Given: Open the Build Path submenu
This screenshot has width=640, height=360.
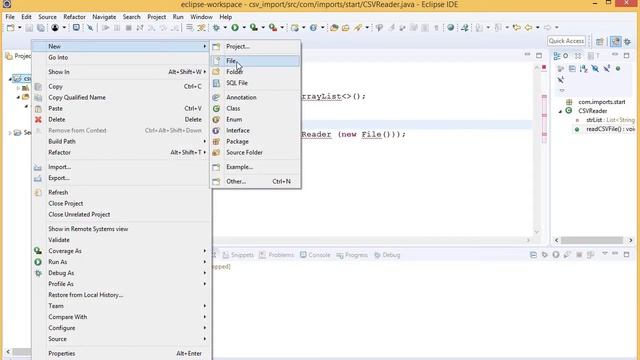Looking at the screenshot, I should 122,141.
